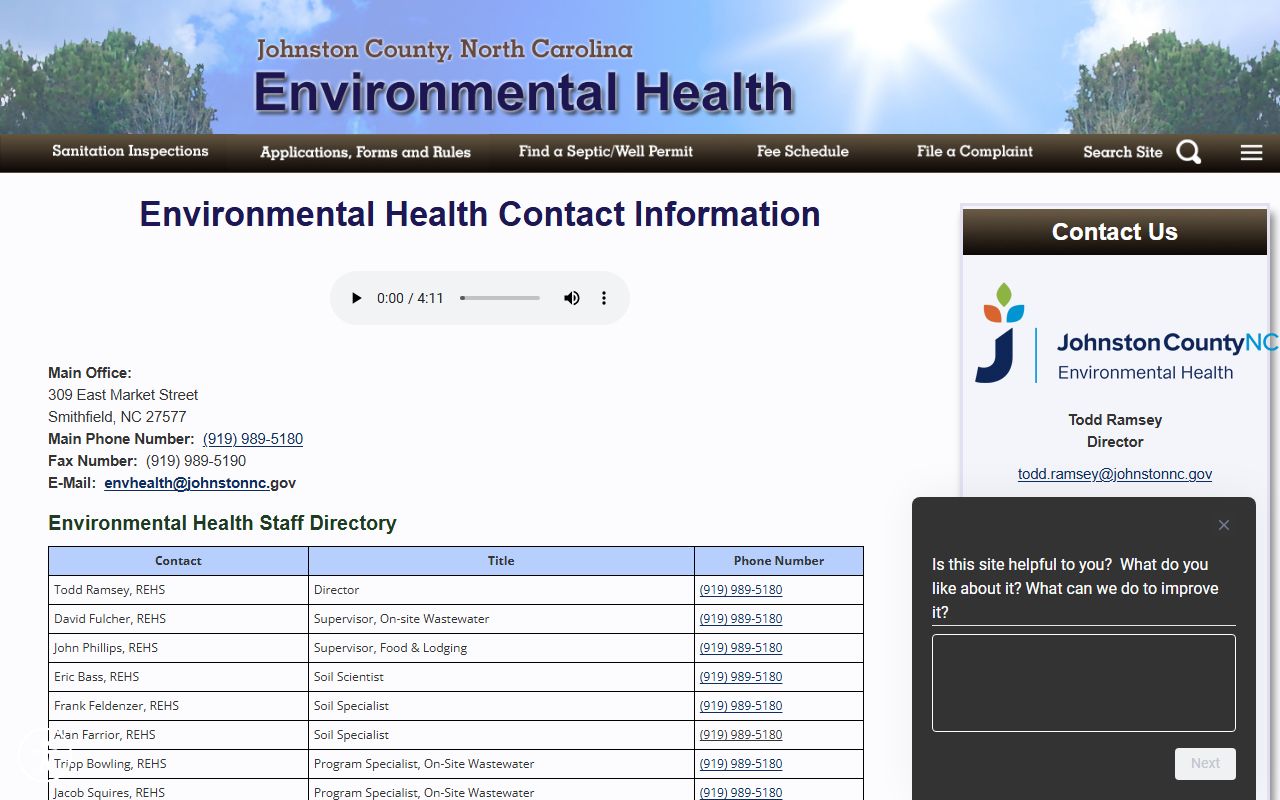Open the hamburger navigation menu

(1252, 153)
